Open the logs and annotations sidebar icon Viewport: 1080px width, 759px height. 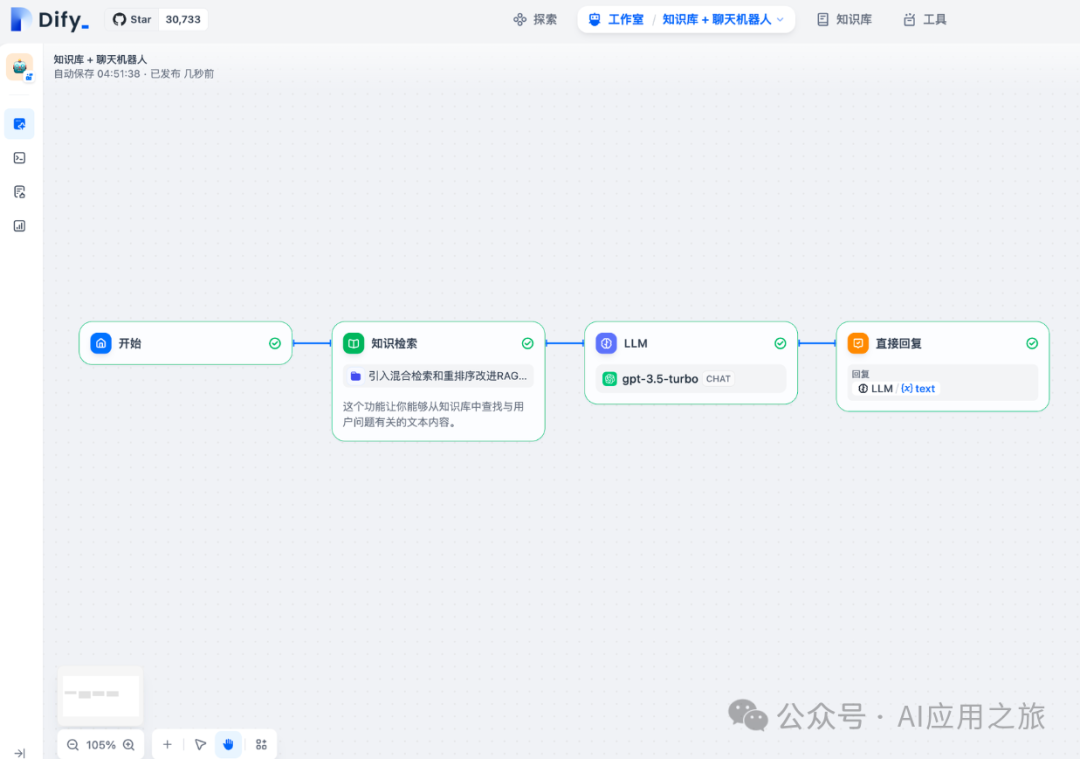tap(19, 192)
